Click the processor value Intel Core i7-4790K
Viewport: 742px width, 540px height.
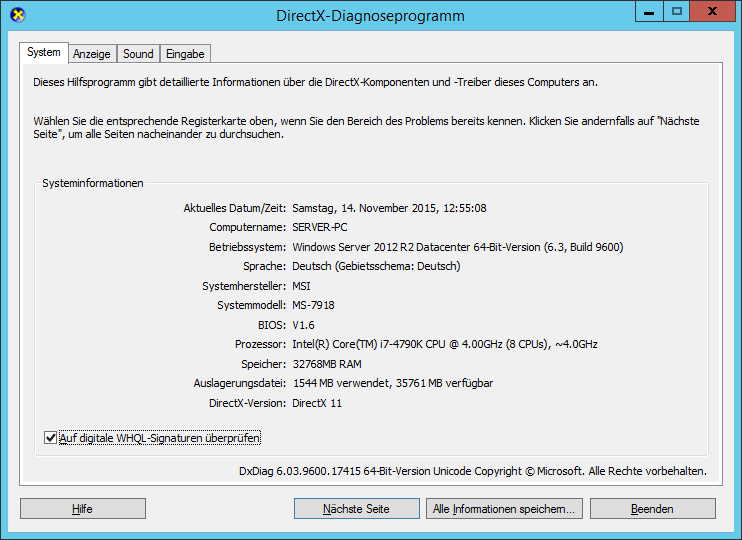tap(445, 344)
